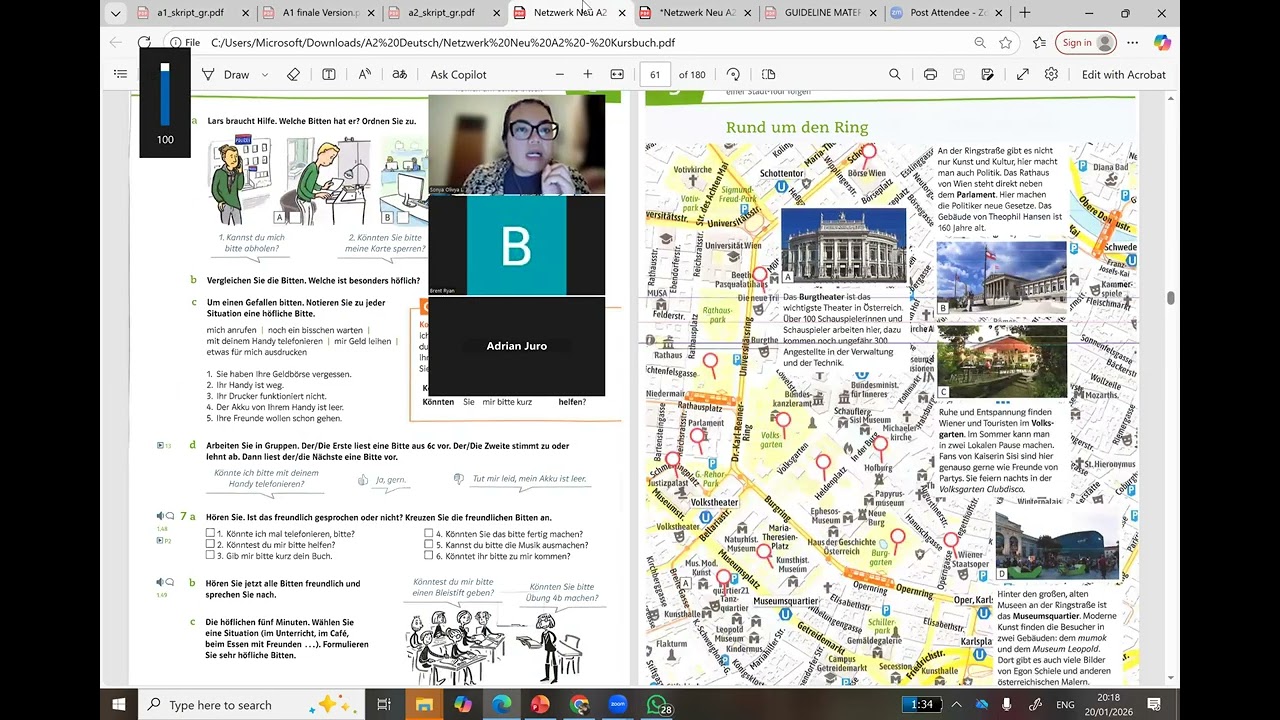Click the Sign in button
Viewport: 1280px width, 720px height.
pos(1088,43)
